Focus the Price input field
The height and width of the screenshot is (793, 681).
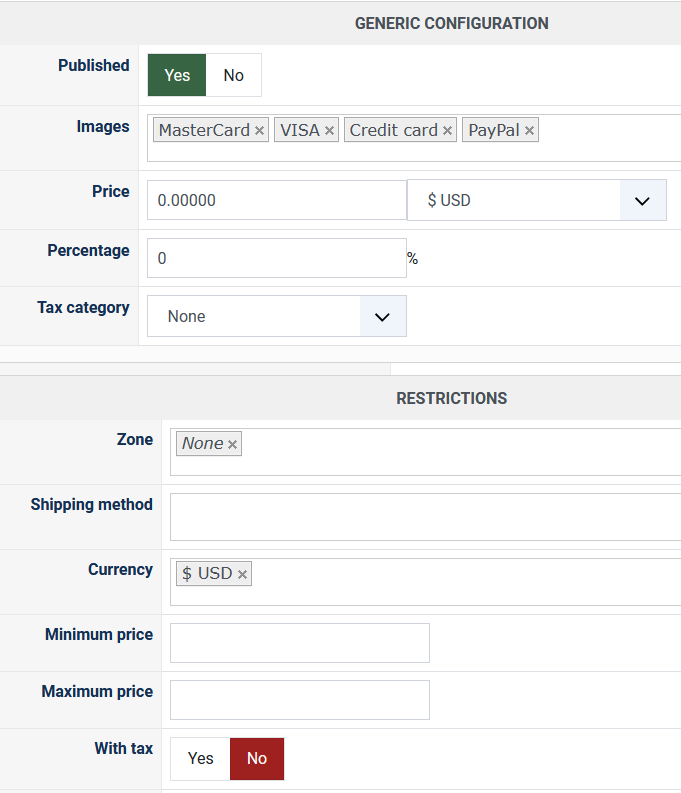[x=276, y=200]
